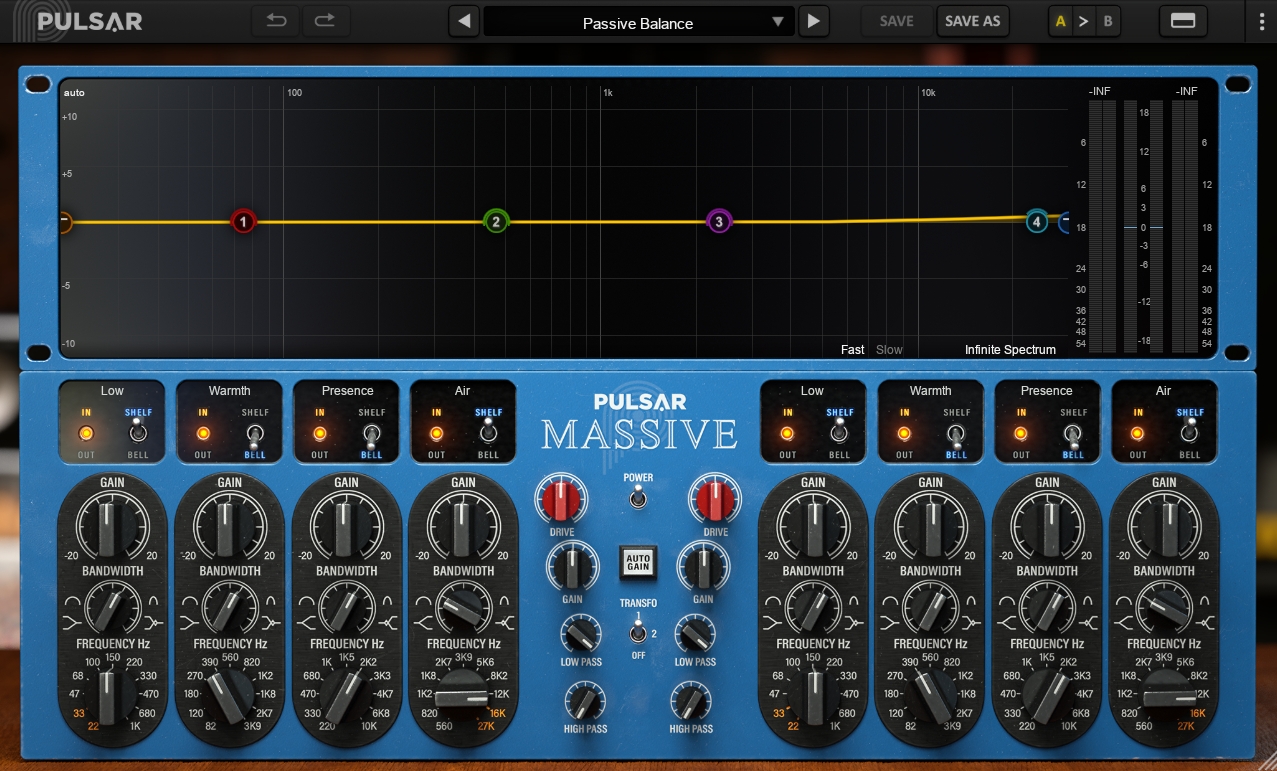The image size is (1277, 771).
Task: Toggle the Infinite Spectrum option
Action: pos(1010,350)
